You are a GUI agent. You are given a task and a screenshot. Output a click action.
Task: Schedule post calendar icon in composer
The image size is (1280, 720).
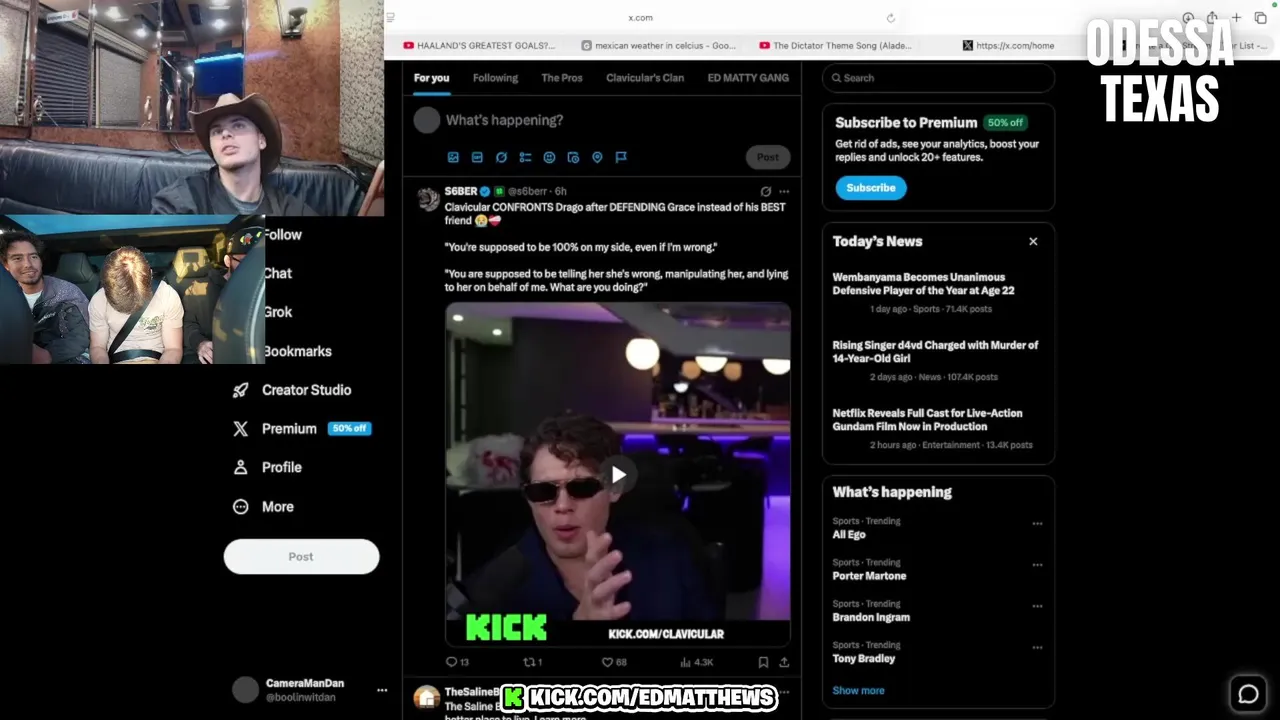[573, 157]
